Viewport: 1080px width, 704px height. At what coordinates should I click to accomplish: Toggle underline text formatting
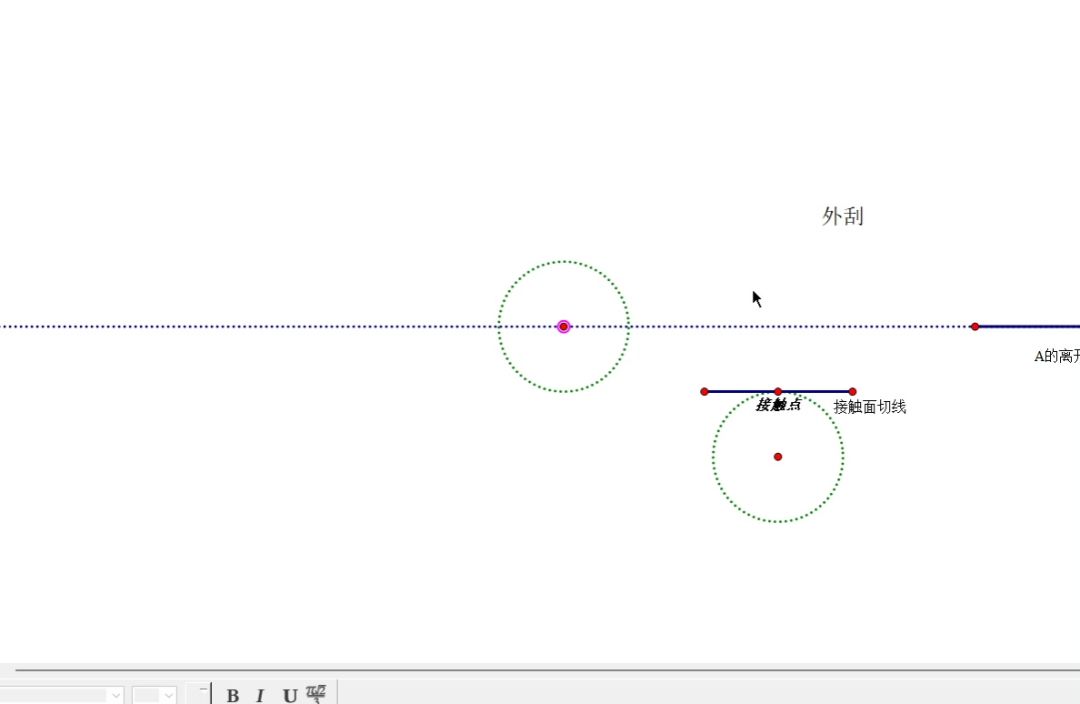pyautogui.click(x=289, y=695)
